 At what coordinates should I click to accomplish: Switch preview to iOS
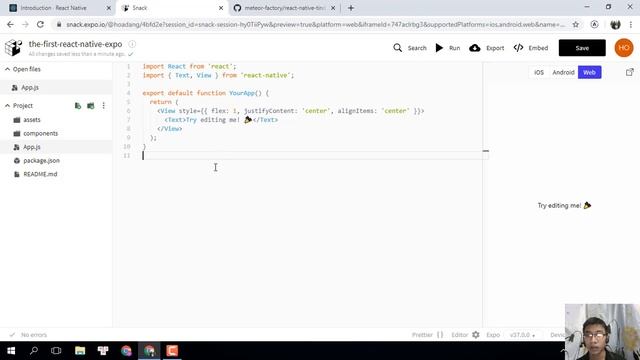[539, 72]
